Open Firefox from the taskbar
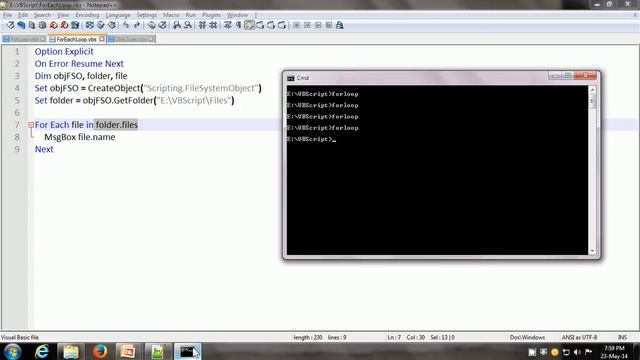This screenshot has width=640, height=360. click(x=100, y=351)
